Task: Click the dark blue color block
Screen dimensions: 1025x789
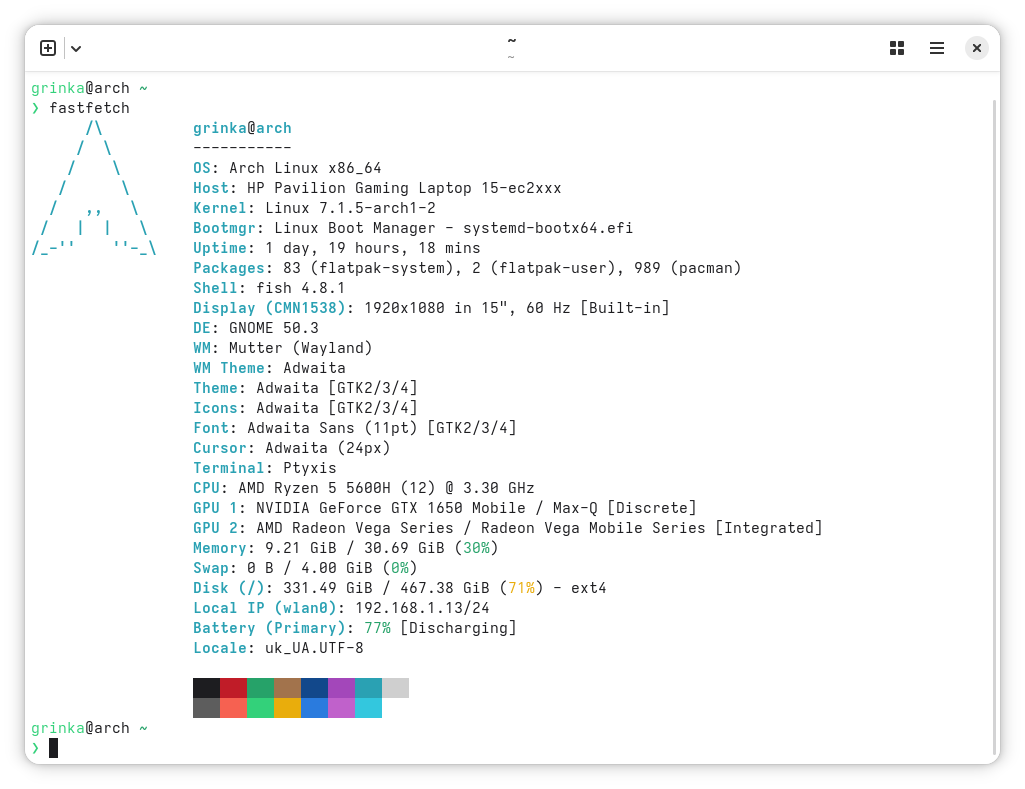Action: point(314,688)
